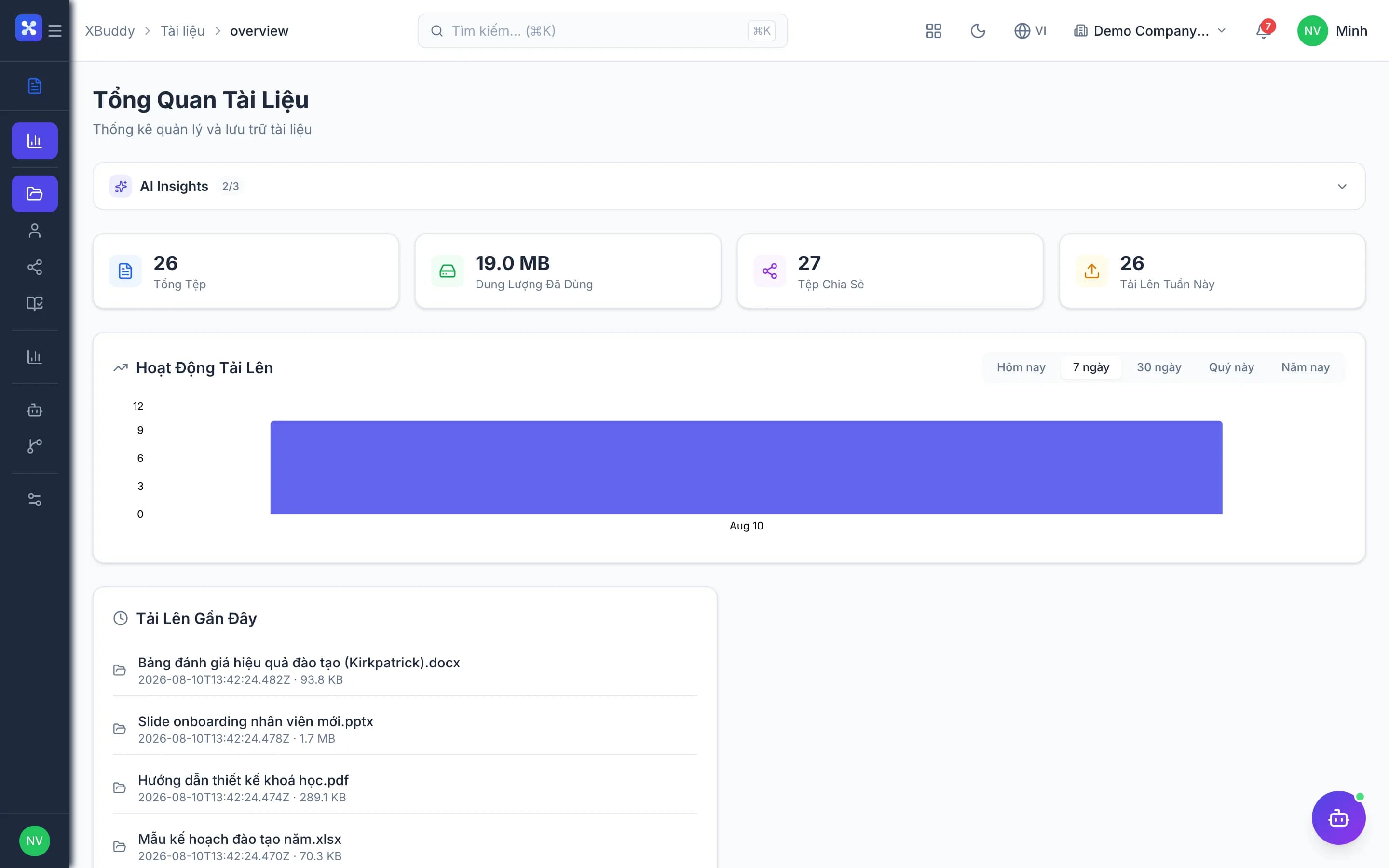Open Mẫu kế hoạch đào tạo năm.xlsx
Viewport: 1389px width, 868px height.
pyautogui.click(x=405, y=847)
